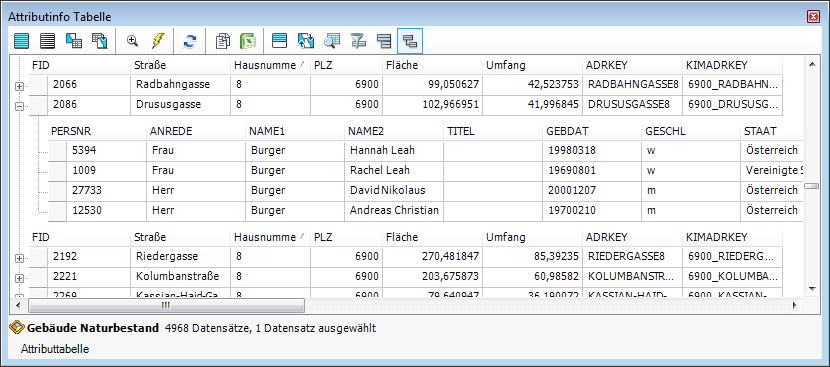Select row header of person 5394

(57, 151)
